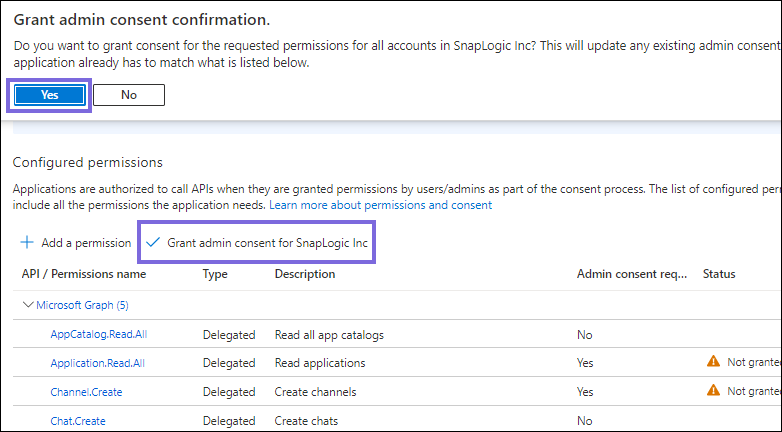Click warning icon in Application.Read.All row
The height and width of the screenshot is (432, 782).
tap(714, 361)
